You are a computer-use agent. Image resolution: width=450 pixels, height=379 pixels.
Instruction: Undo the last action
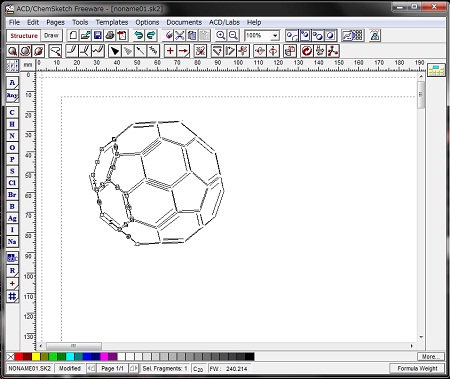pos(139,35)
